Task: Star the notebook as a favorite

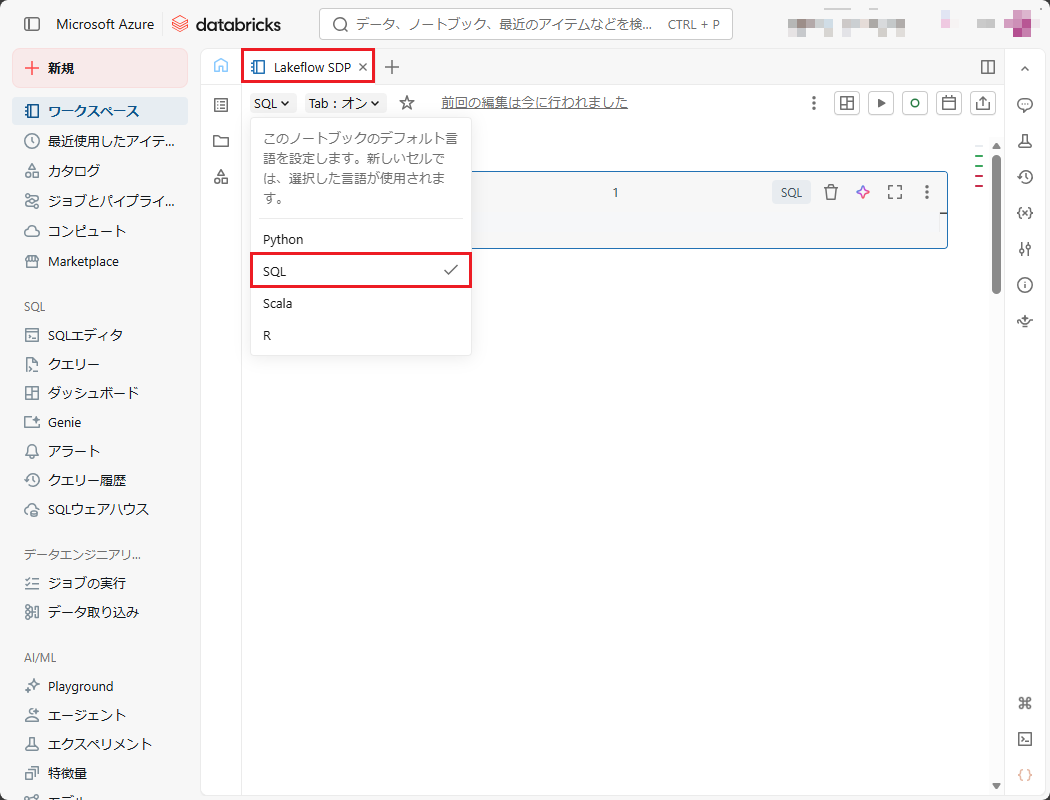Action: point(407,103)
